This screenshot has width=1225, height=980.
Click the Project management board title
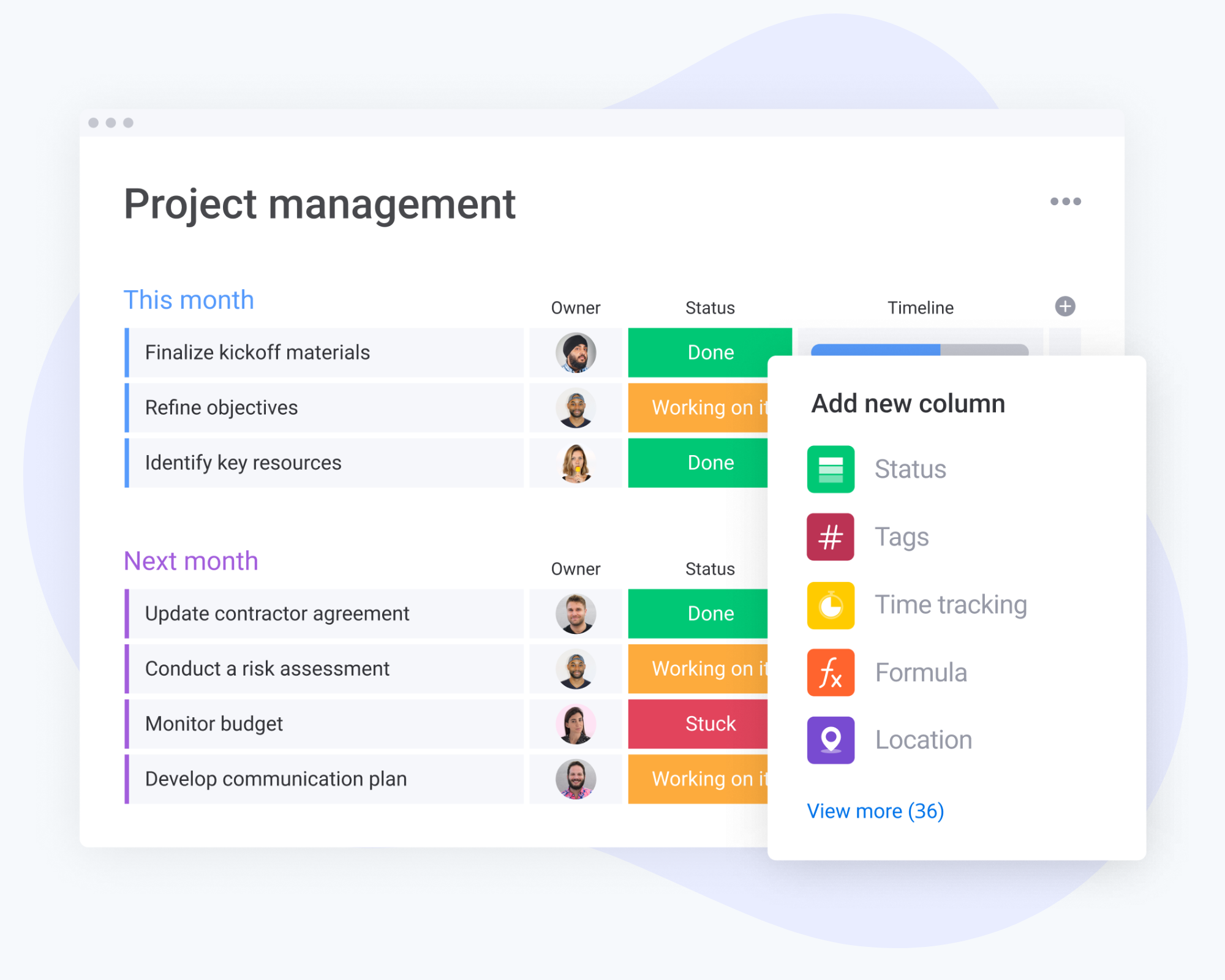point(320,205)
